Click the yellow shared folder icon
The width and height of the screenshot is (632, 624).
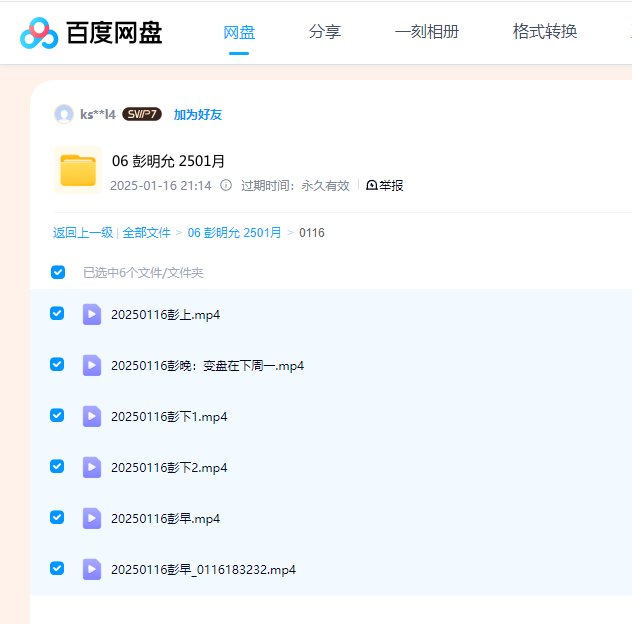click(x=78, y=170)
